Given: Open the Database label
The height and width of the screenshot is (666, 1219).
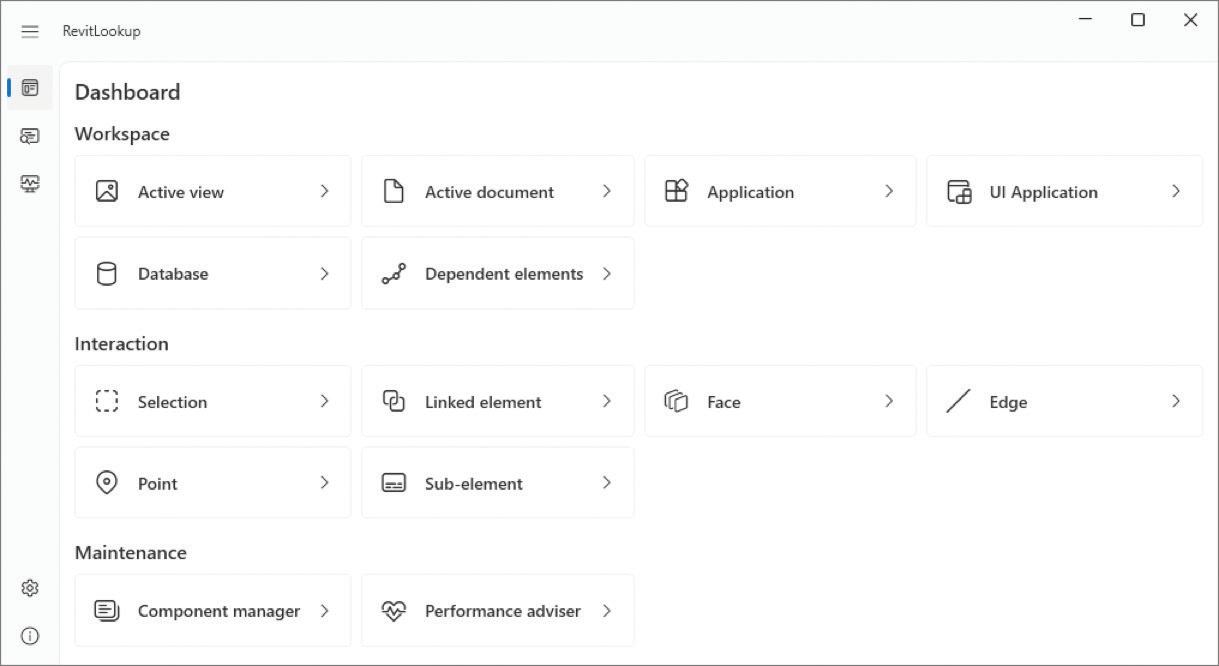Looking at the screenshot, I should tap(173, 274).
